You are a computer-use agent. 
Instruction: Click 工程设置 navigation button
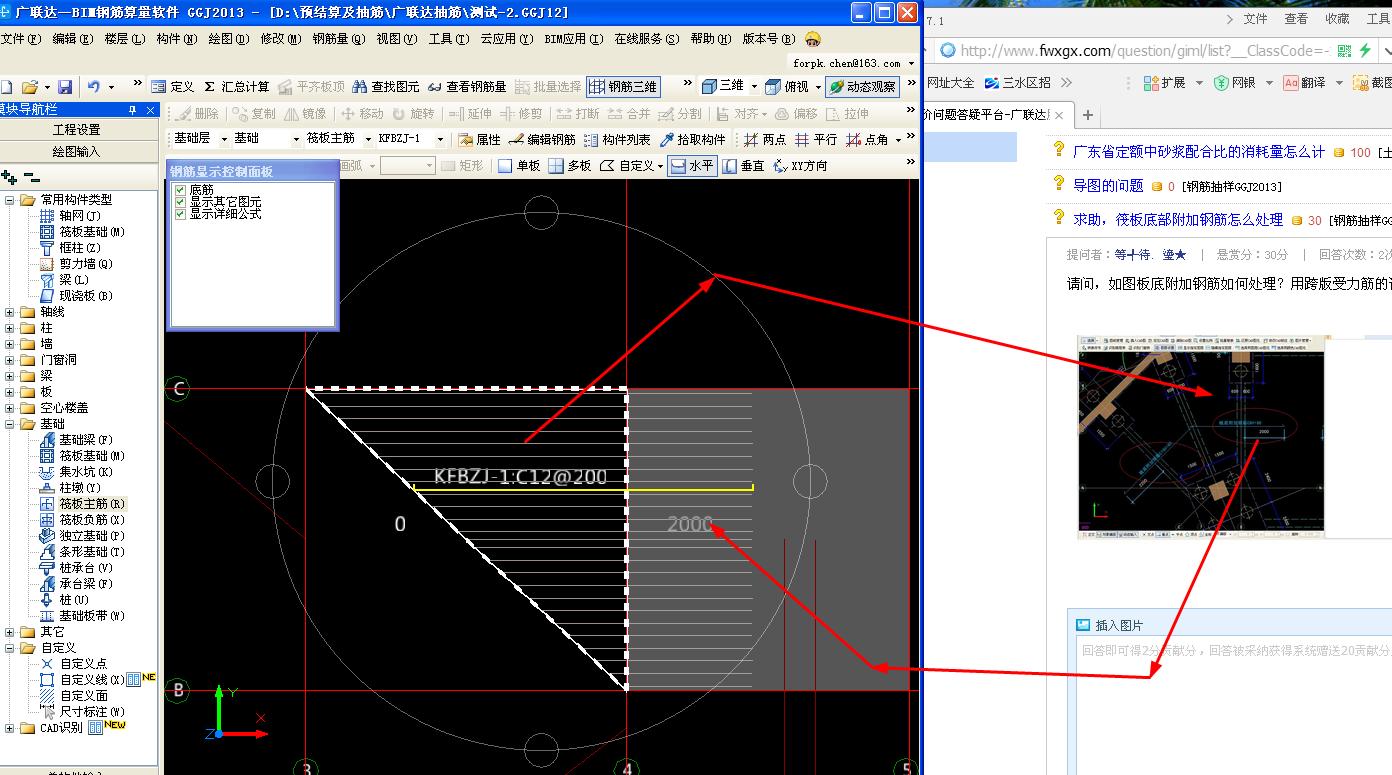tap(77, 130)
